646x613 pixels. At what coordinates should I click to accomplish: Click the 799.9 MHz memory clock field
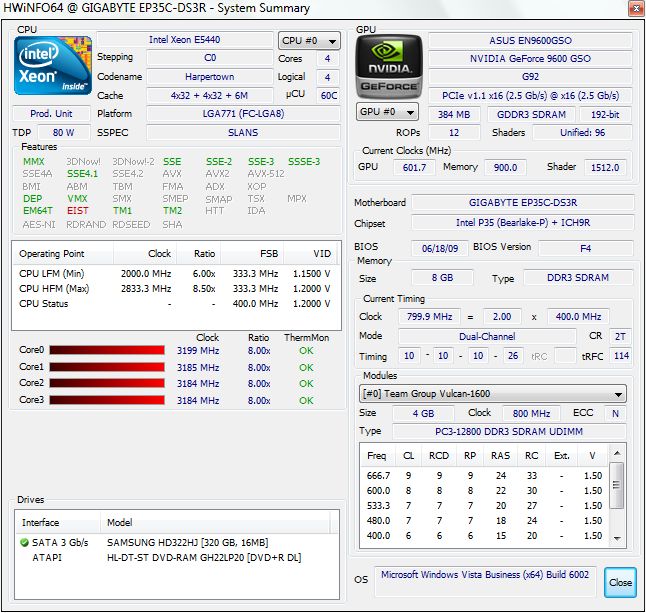click(x=430, y=316)
